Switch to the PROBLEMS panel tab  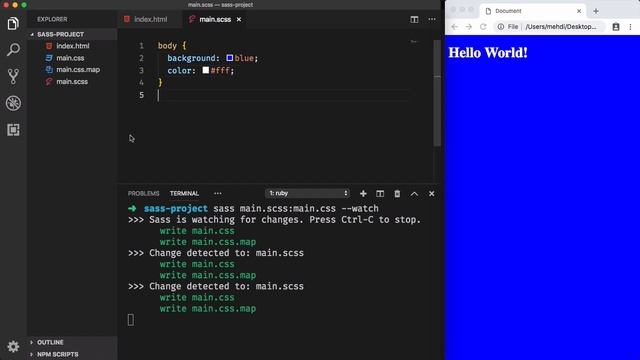tap(143, 193)
